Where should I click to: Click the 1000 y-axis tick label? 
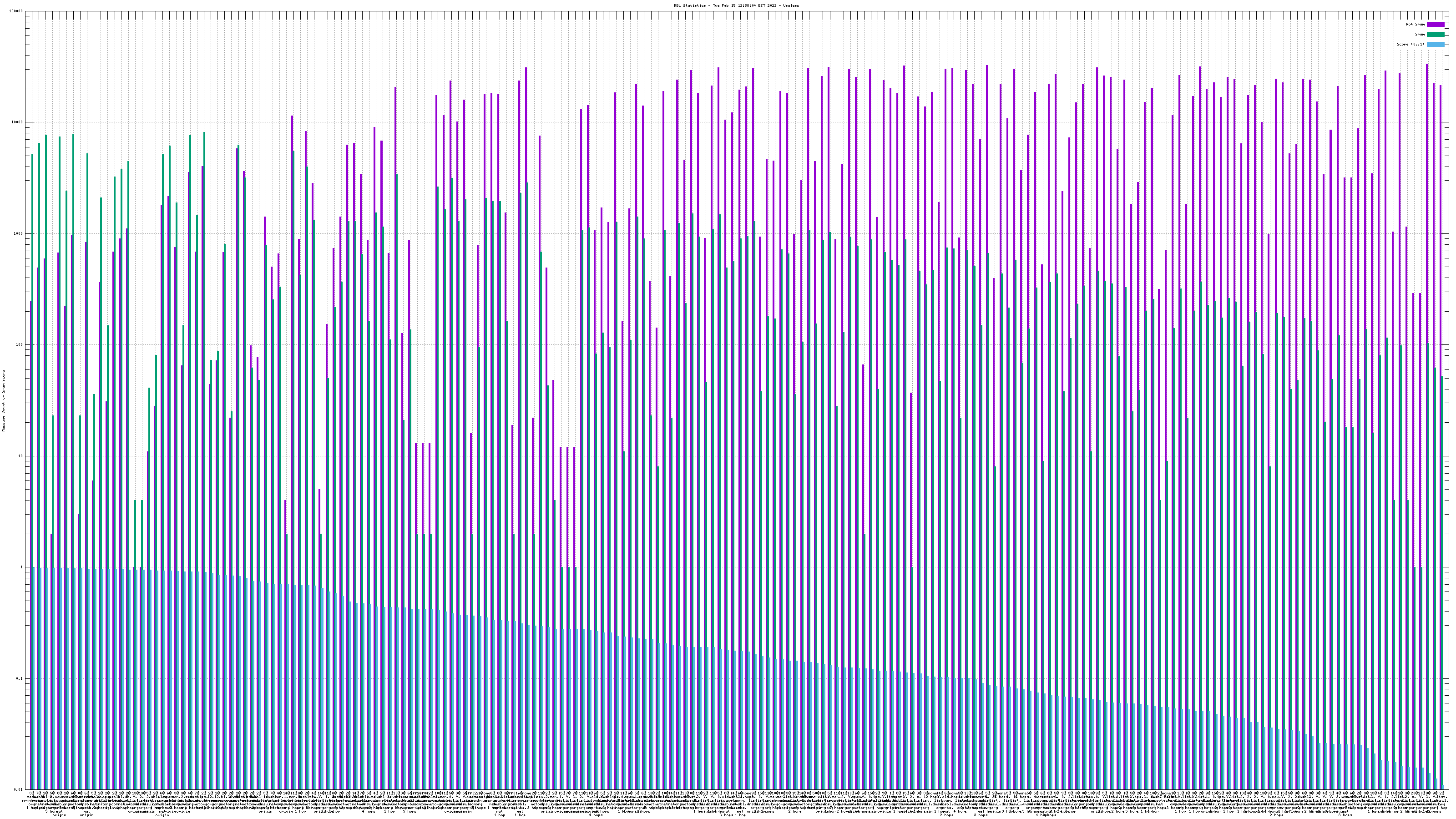tap(19, 233)
